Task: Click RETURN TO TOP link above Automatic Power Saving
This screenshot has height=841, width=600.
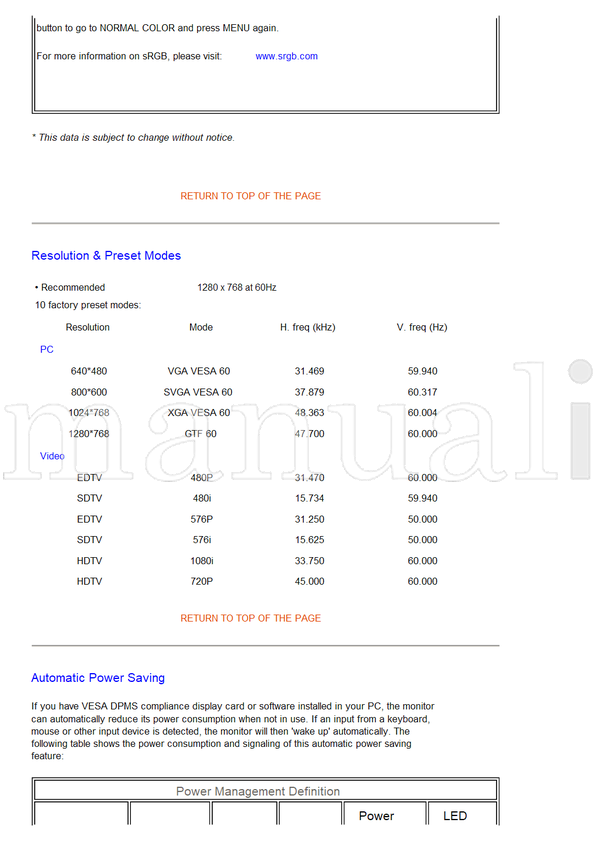Action: point(250,618)
